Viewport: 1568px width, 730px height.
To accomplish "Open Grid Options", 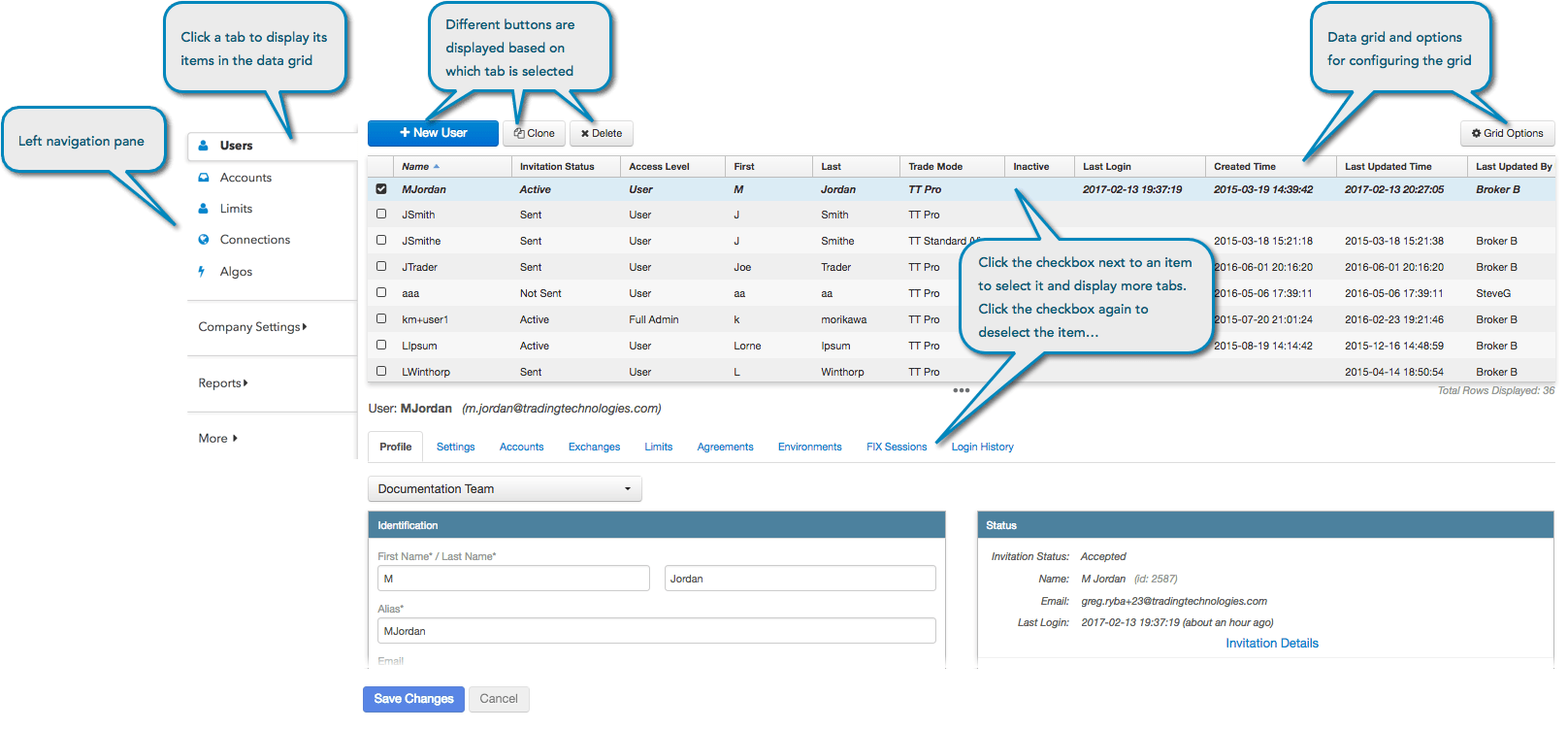I will tap(1507, 134).
